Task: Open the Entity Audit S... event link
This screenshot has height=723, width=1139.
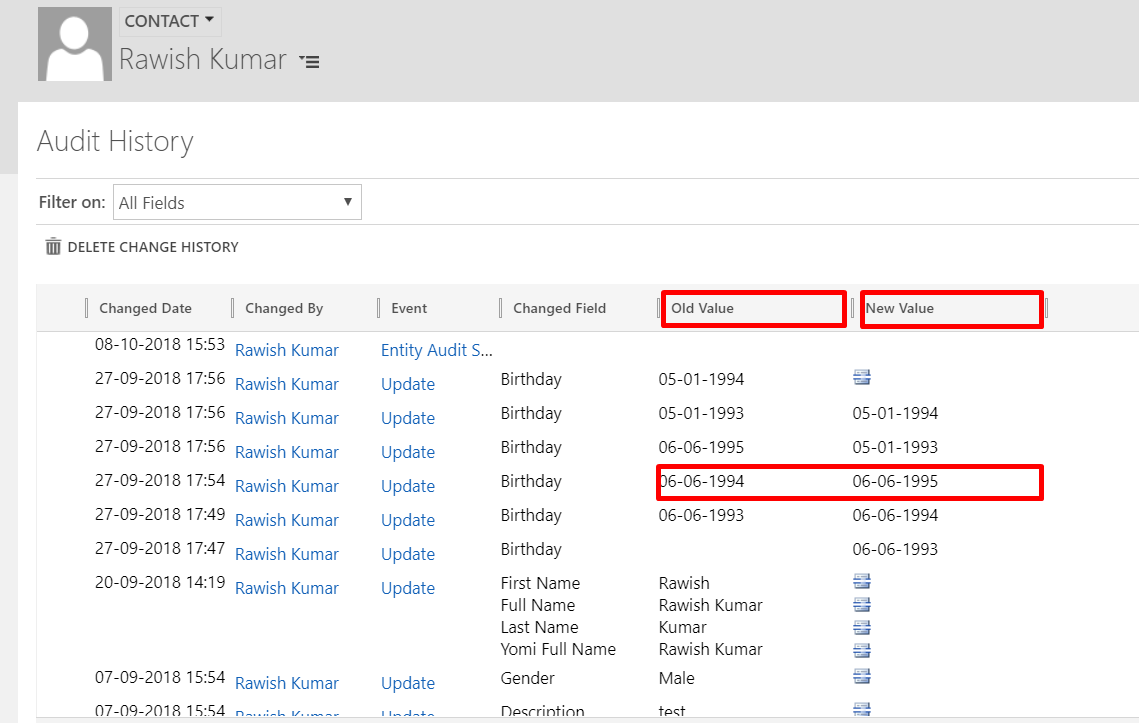Action: point(437,350)
